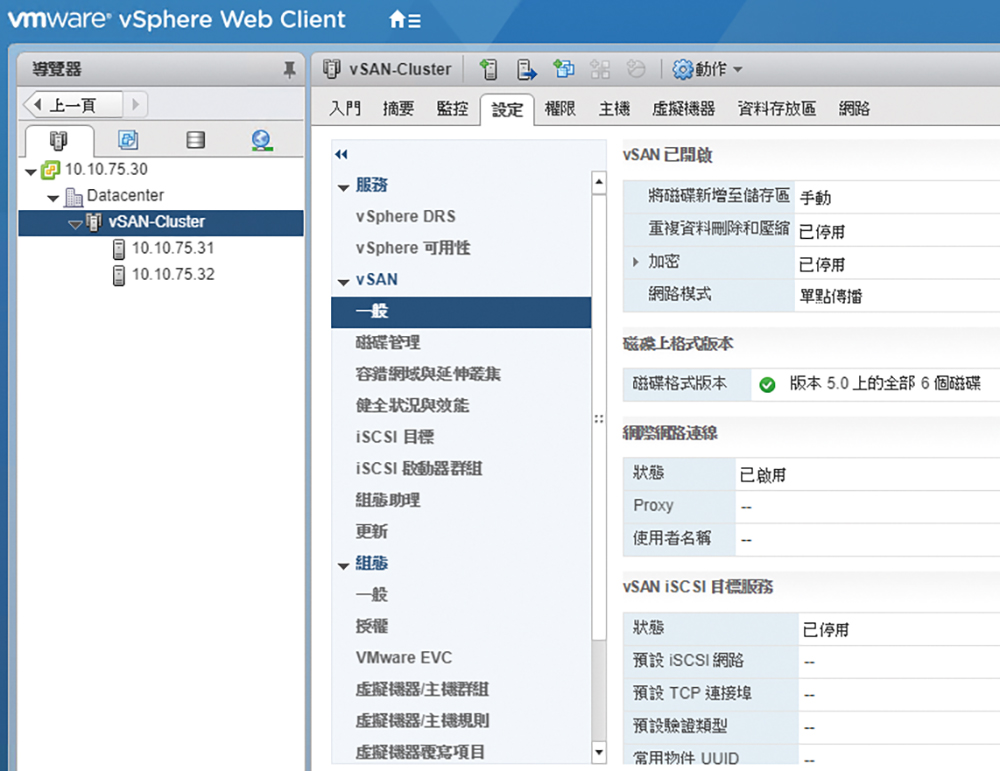Viewport: 1000px width, 771px height.
Task: Click the greyed-out grid toolbar icon
Action: 600,69
